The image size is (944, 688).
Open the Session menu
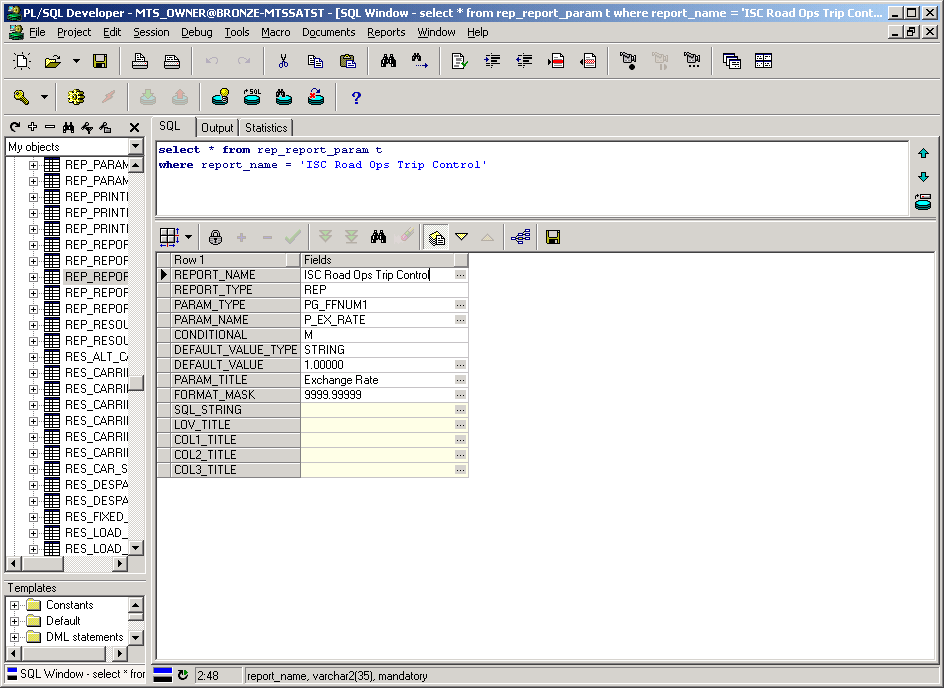point(151,32)
